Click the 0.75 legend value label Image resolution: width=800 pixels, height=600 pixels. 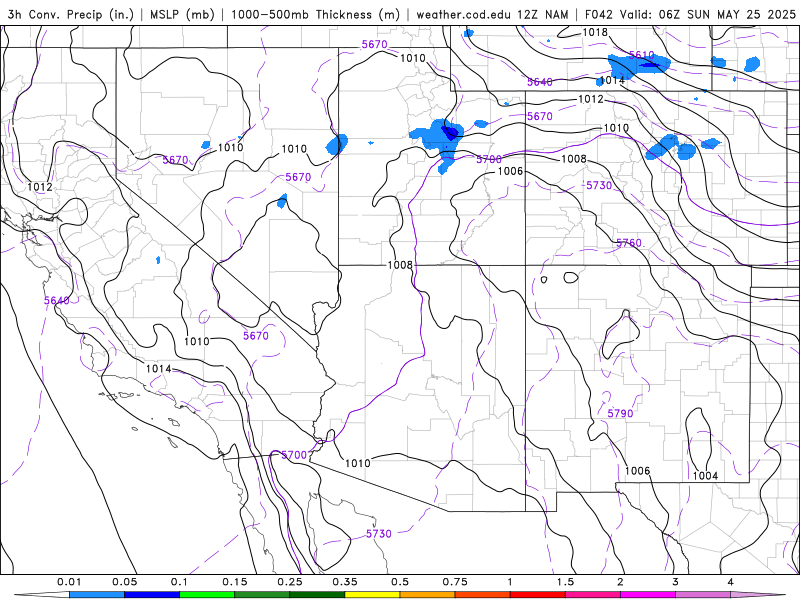(x=455, y=582)
